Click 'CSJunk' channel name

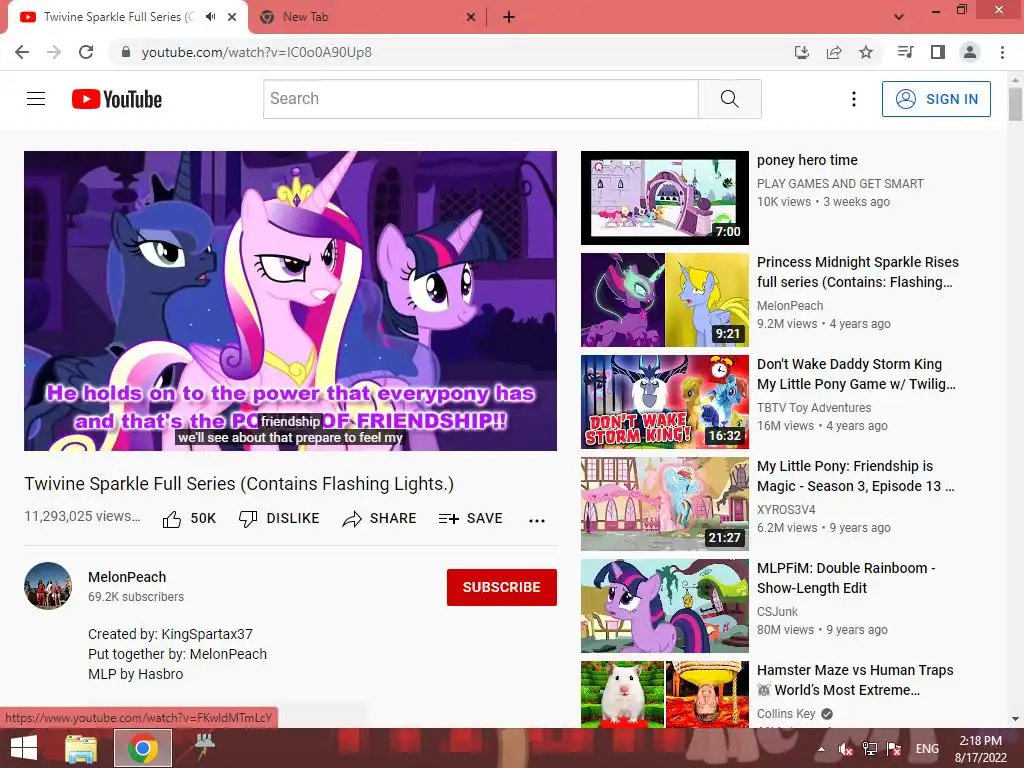coord(777,611)
